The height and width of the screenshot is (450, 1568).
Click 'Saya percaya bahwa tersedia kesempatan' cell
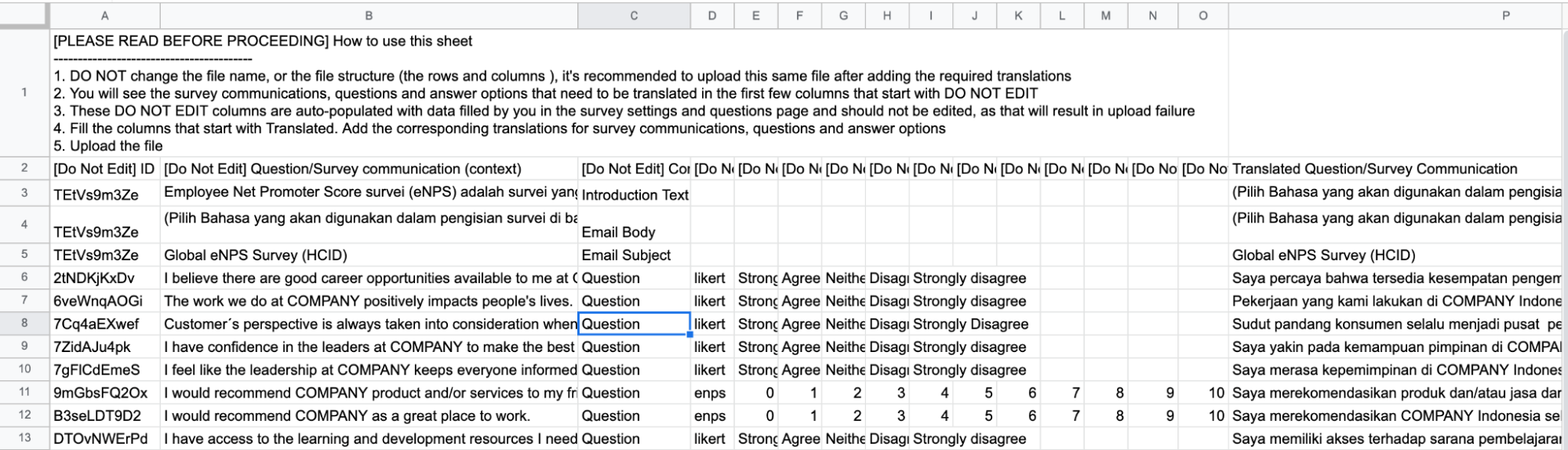pos(1396,278)
